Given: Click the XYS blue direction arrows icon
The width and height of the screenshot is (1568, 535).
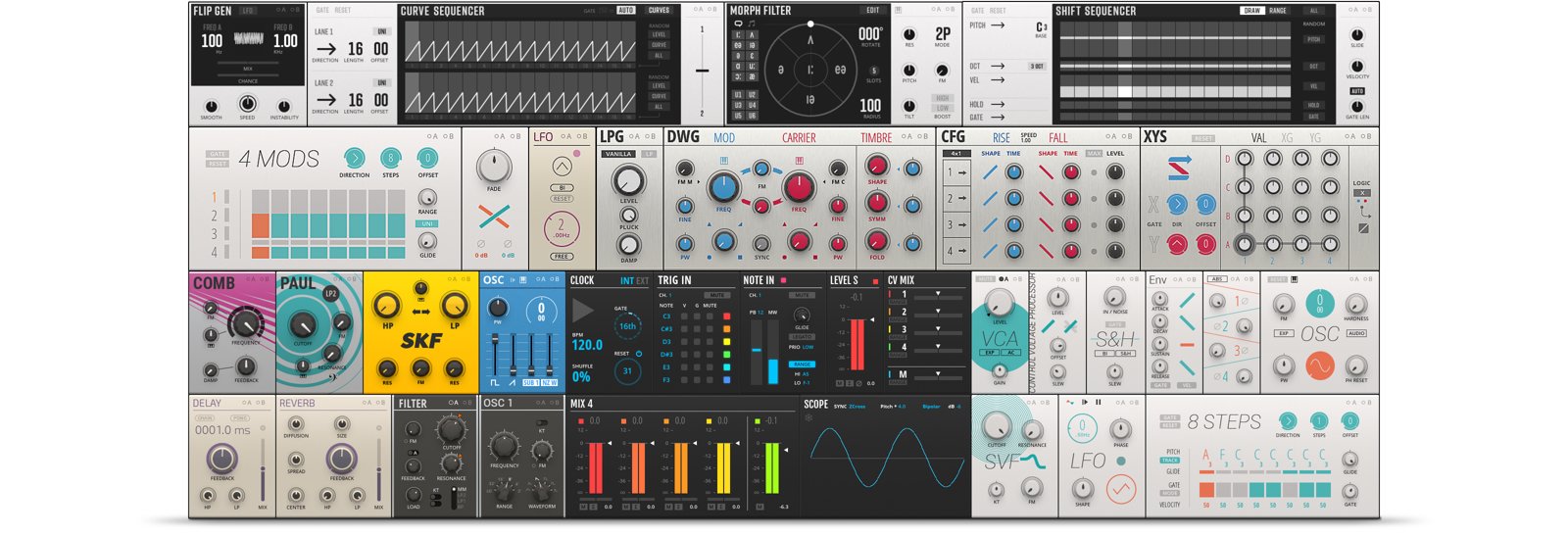Looking at the screenshot, I should tap(1179, 168).
